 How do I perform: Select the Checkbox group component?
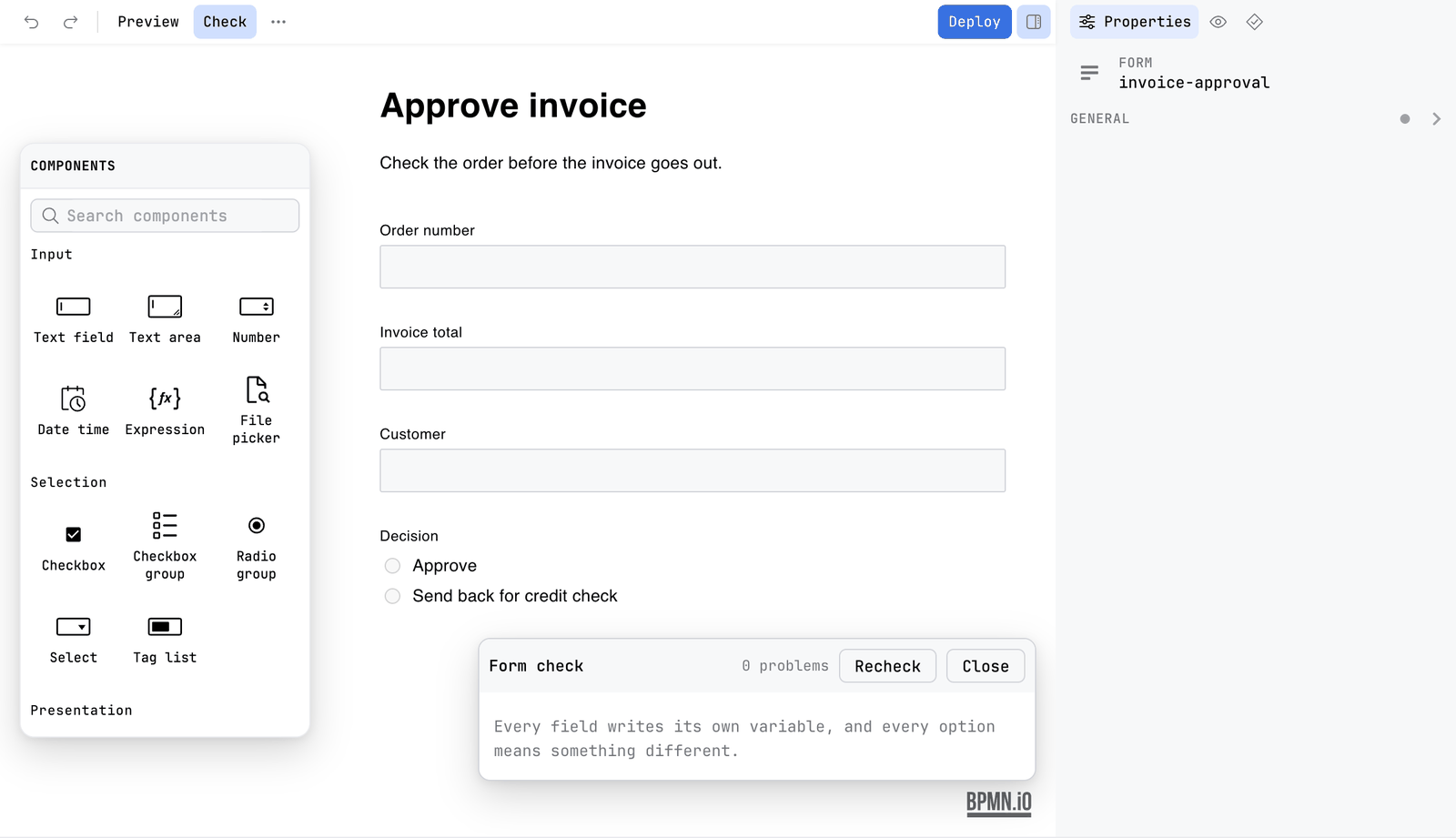(x=165, y=546)
